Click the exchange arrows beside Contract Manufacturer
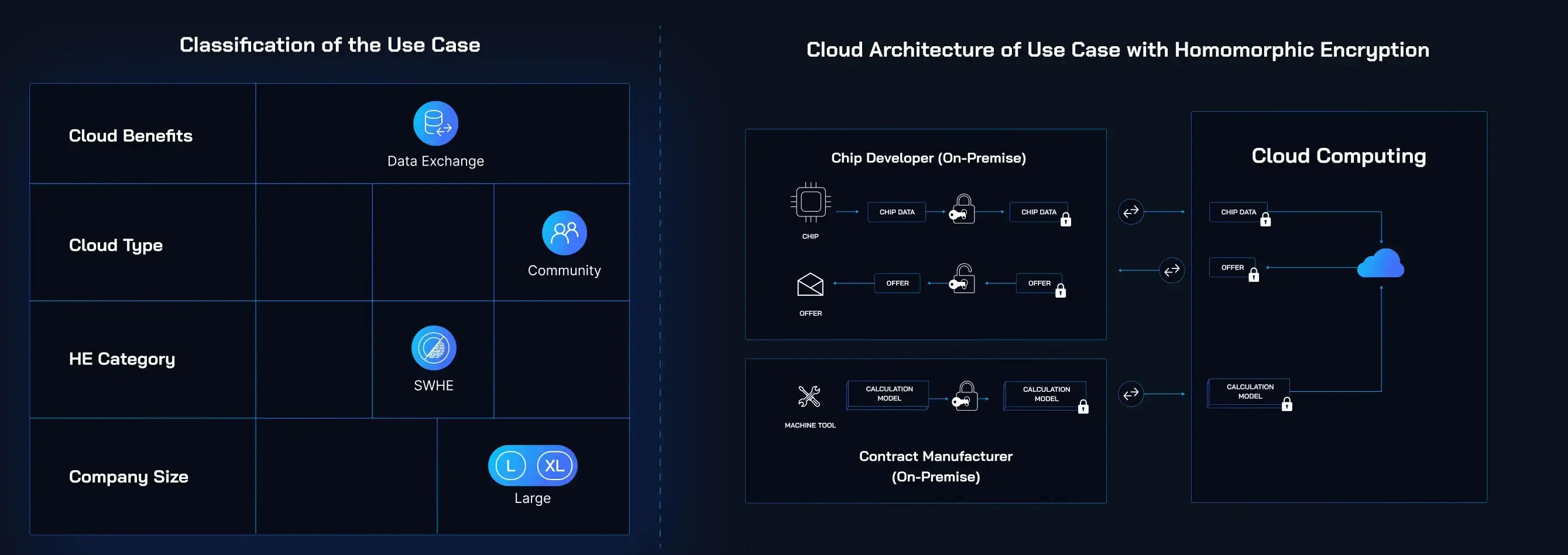 click(x=1131, y=394)
